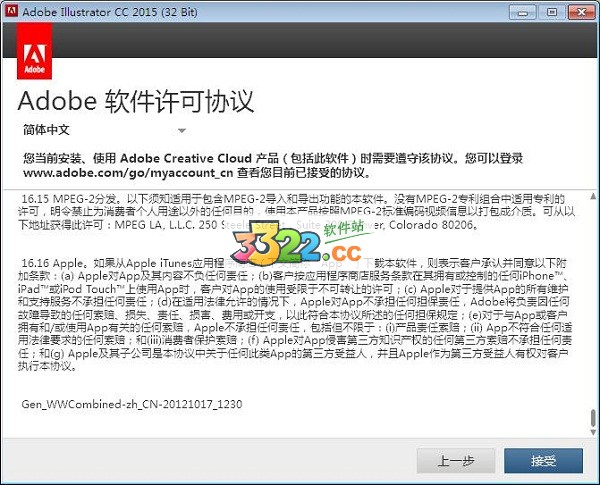
Task: Click 'Adobe Illustrator CC 2015 (32 Bit)' title text
Action: point(110,12)
